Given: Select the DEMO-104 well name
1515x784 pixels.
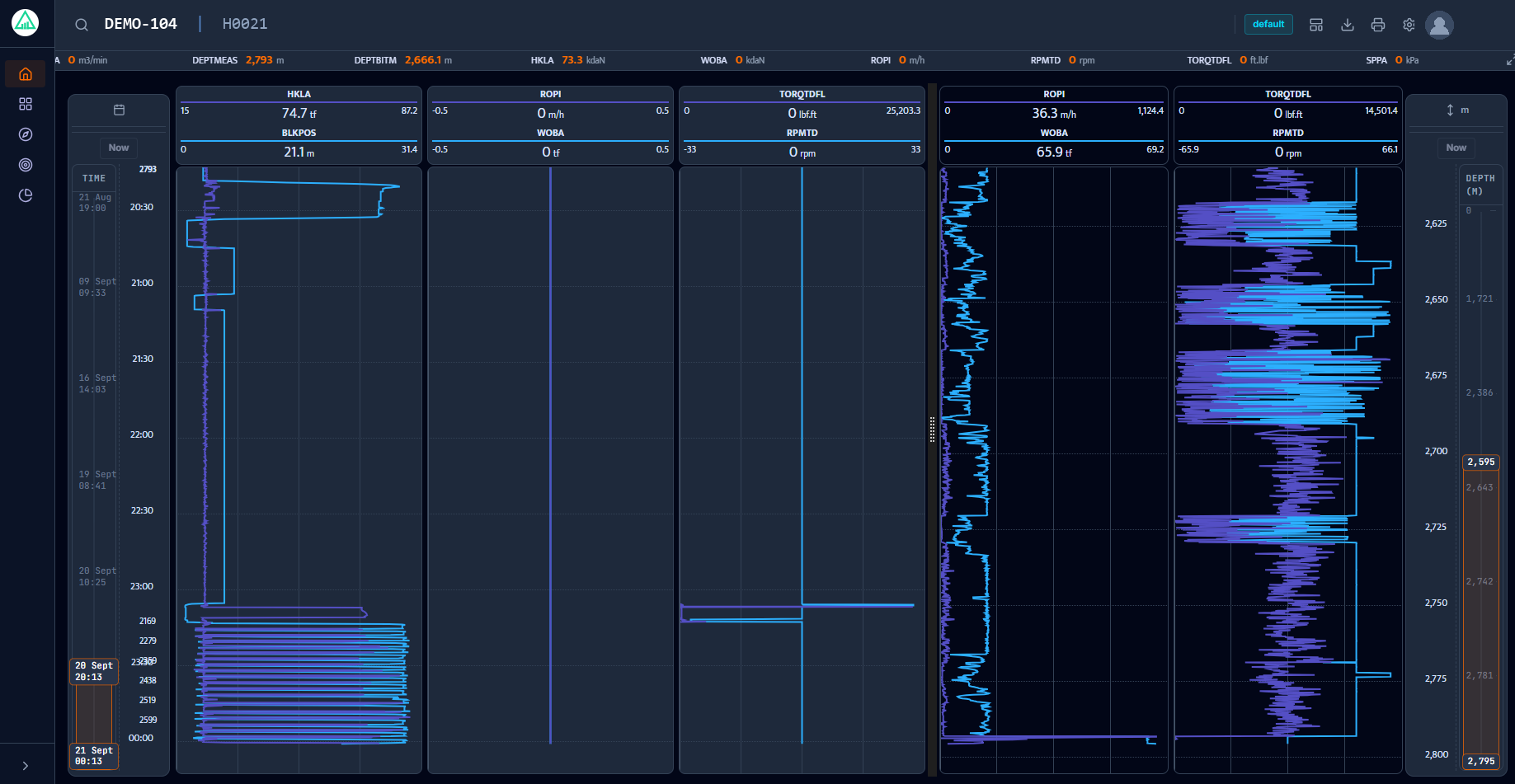Looking at the screenshot, I should point(141,24).
